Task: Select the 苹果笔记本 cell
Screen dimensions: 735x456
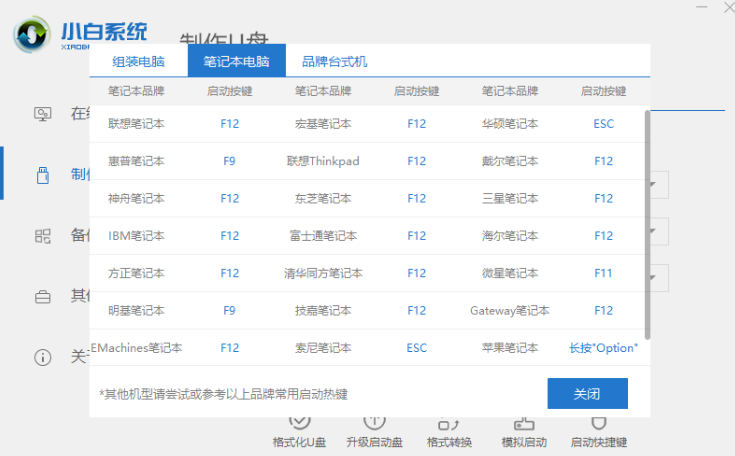Action: (510, 348)
